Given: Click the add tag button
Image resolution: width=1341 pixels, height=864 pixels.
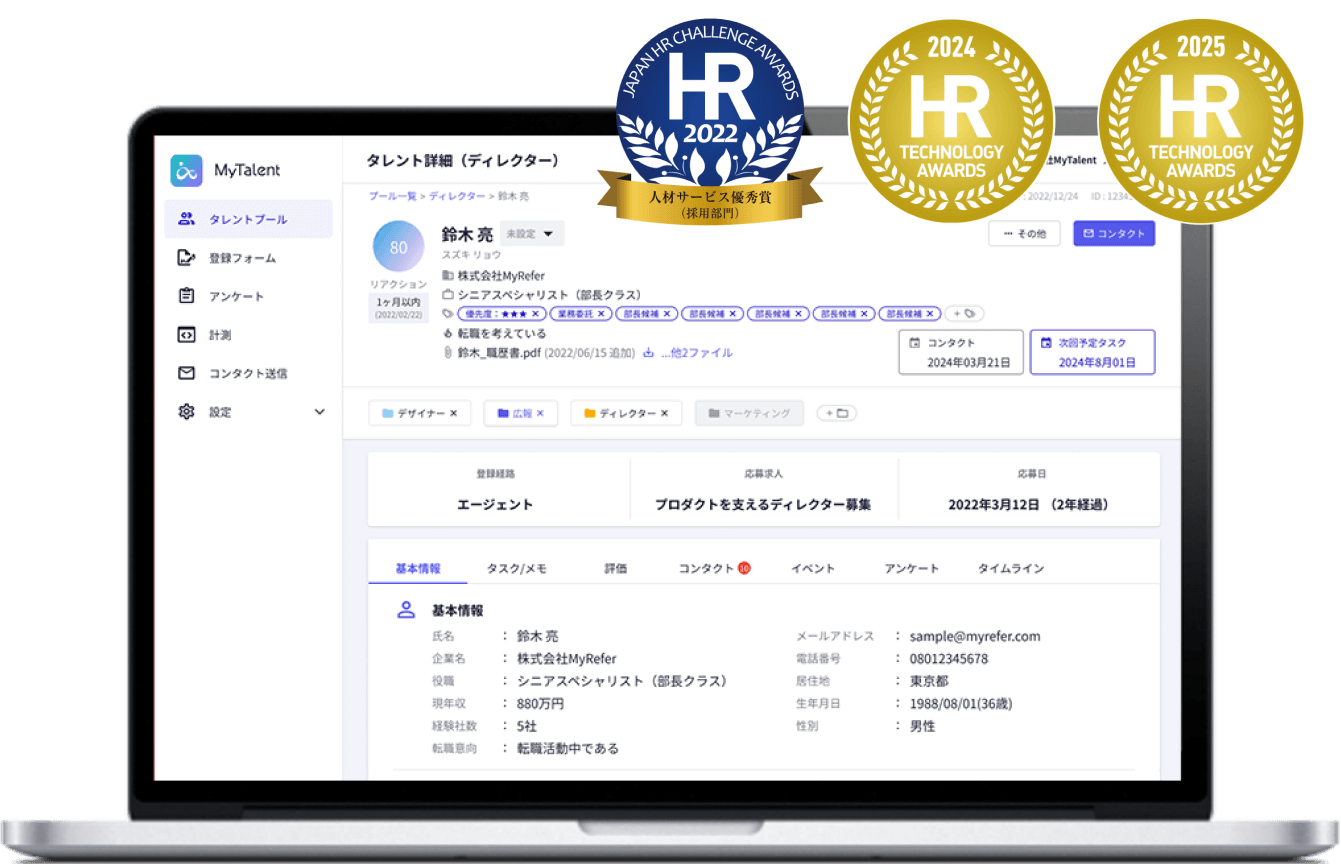Looking at the screenshot, I should point(962,313).
